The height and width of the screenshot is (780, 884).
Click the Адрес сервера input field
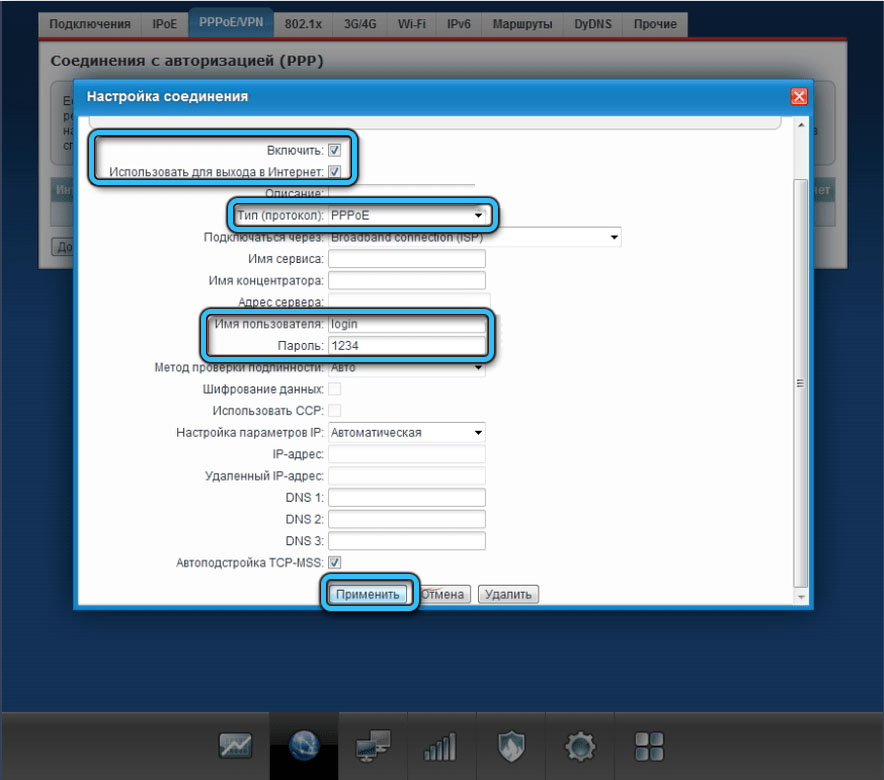pyautogui.click(x=409, y=302)
